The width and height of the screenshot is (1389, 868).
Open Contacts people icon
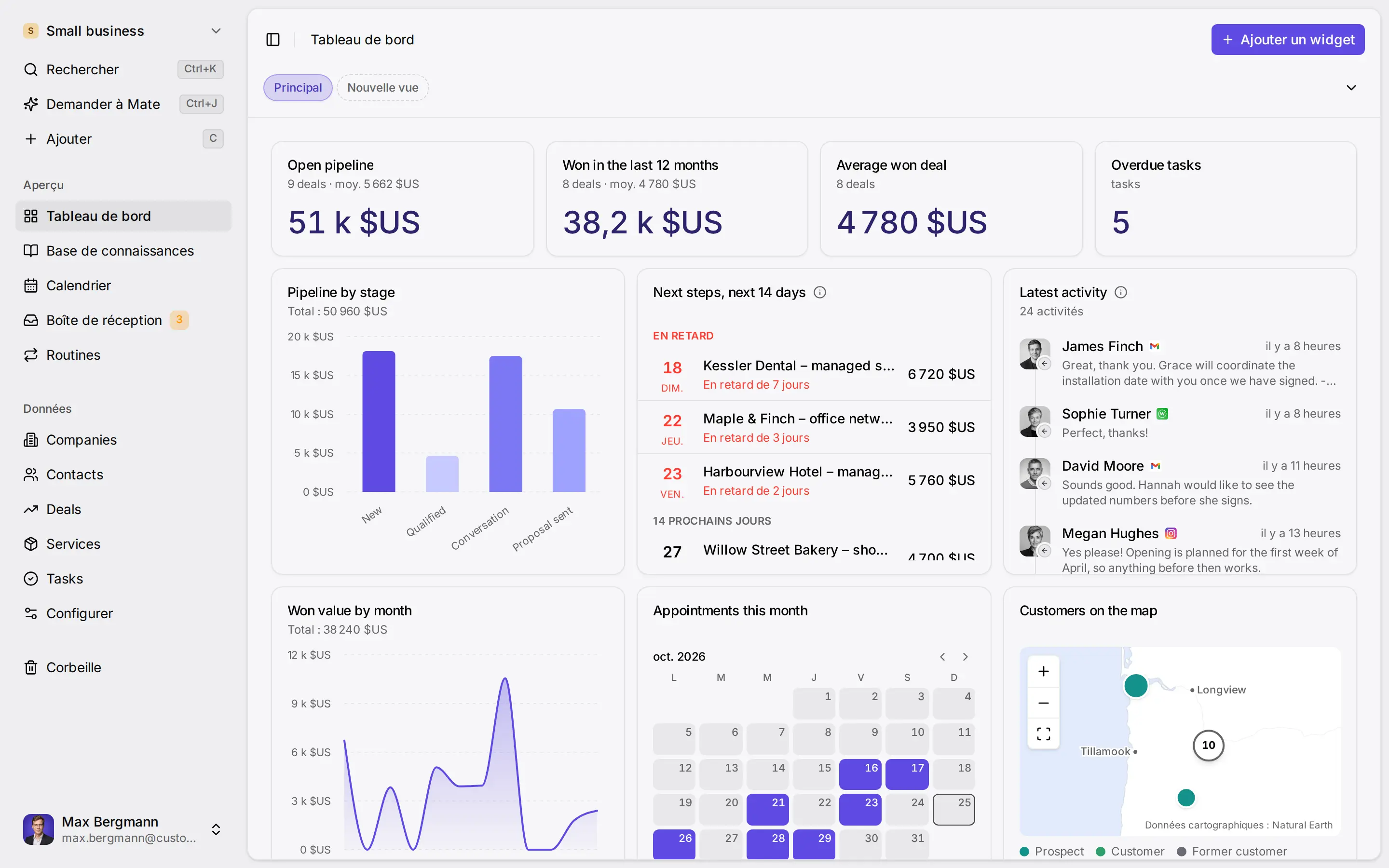pyautogui.click(x=31, y=475)
